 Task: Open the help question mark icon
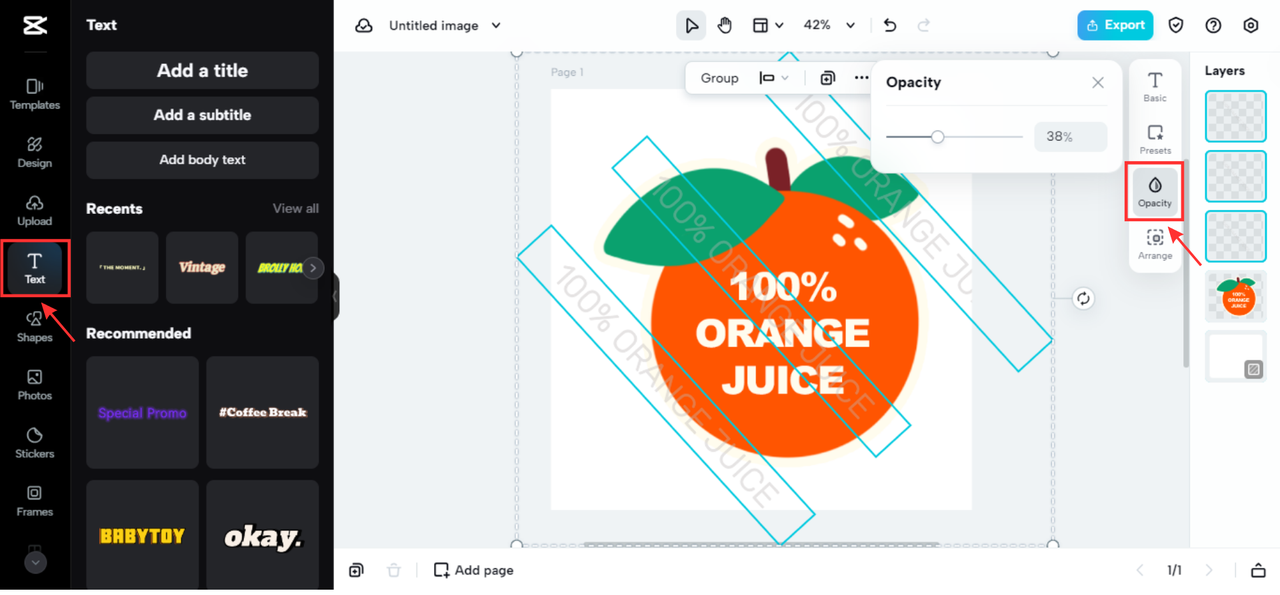coord(1213,26)
